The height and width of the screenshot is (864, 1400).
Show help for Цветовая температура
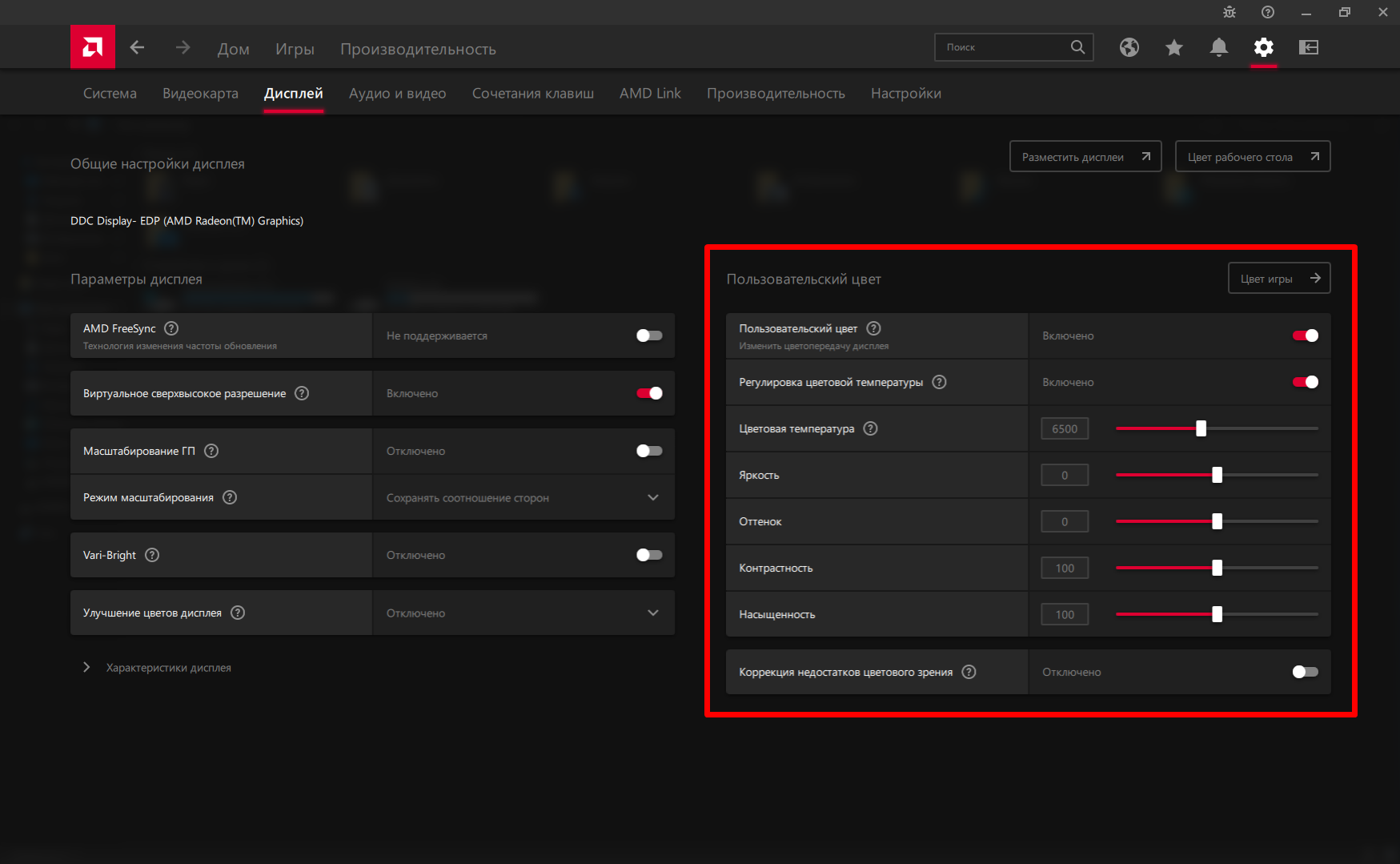click(871, 428)
